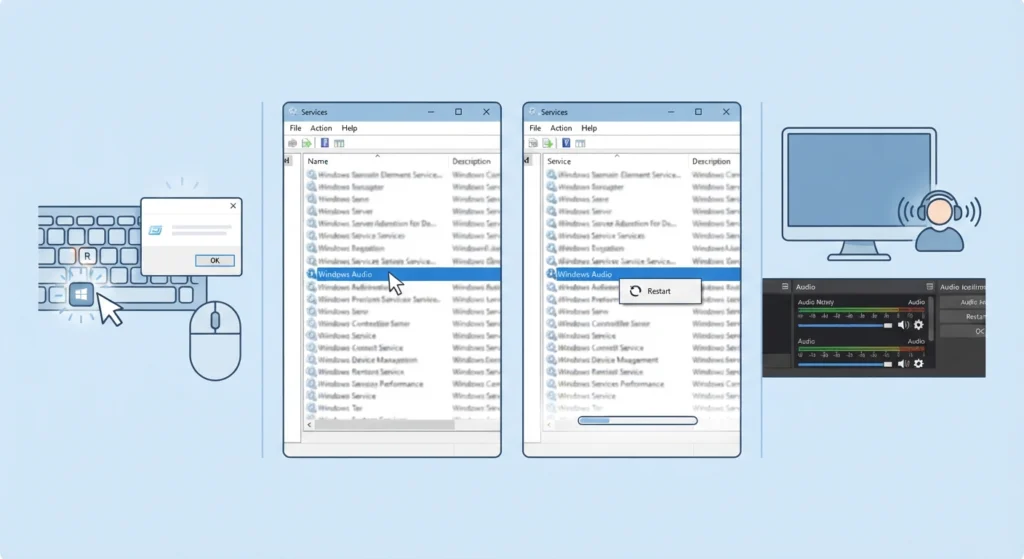Click gear icon beside Windpws Audio row
The width and height of the screenshot is (1024, 559).
click(312, 274)
